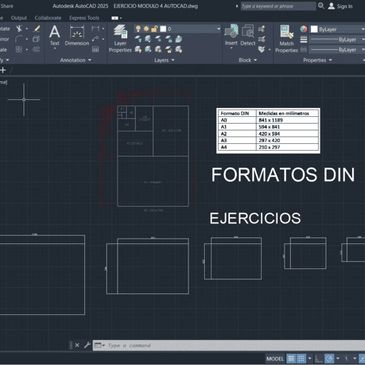Open the Output ribbon tab
The height and width of the screenshot is (365, 365).
(19, 18)
